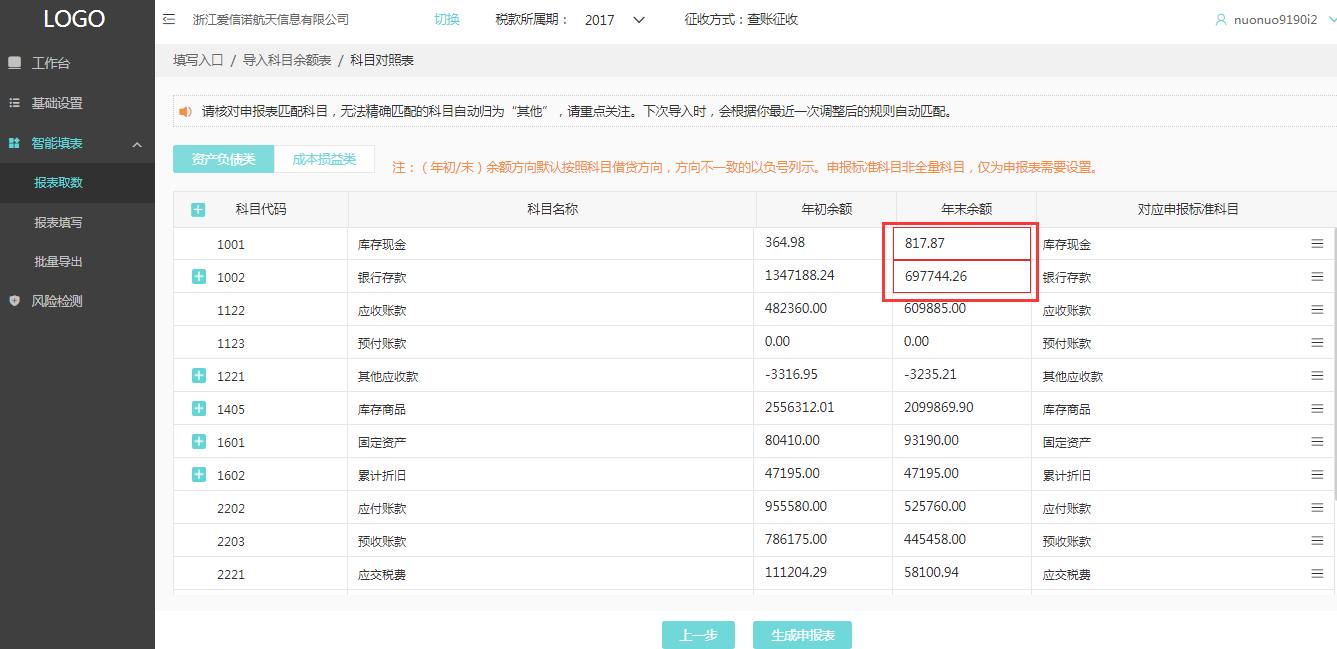Open row menu for 应收账款

1317,309
